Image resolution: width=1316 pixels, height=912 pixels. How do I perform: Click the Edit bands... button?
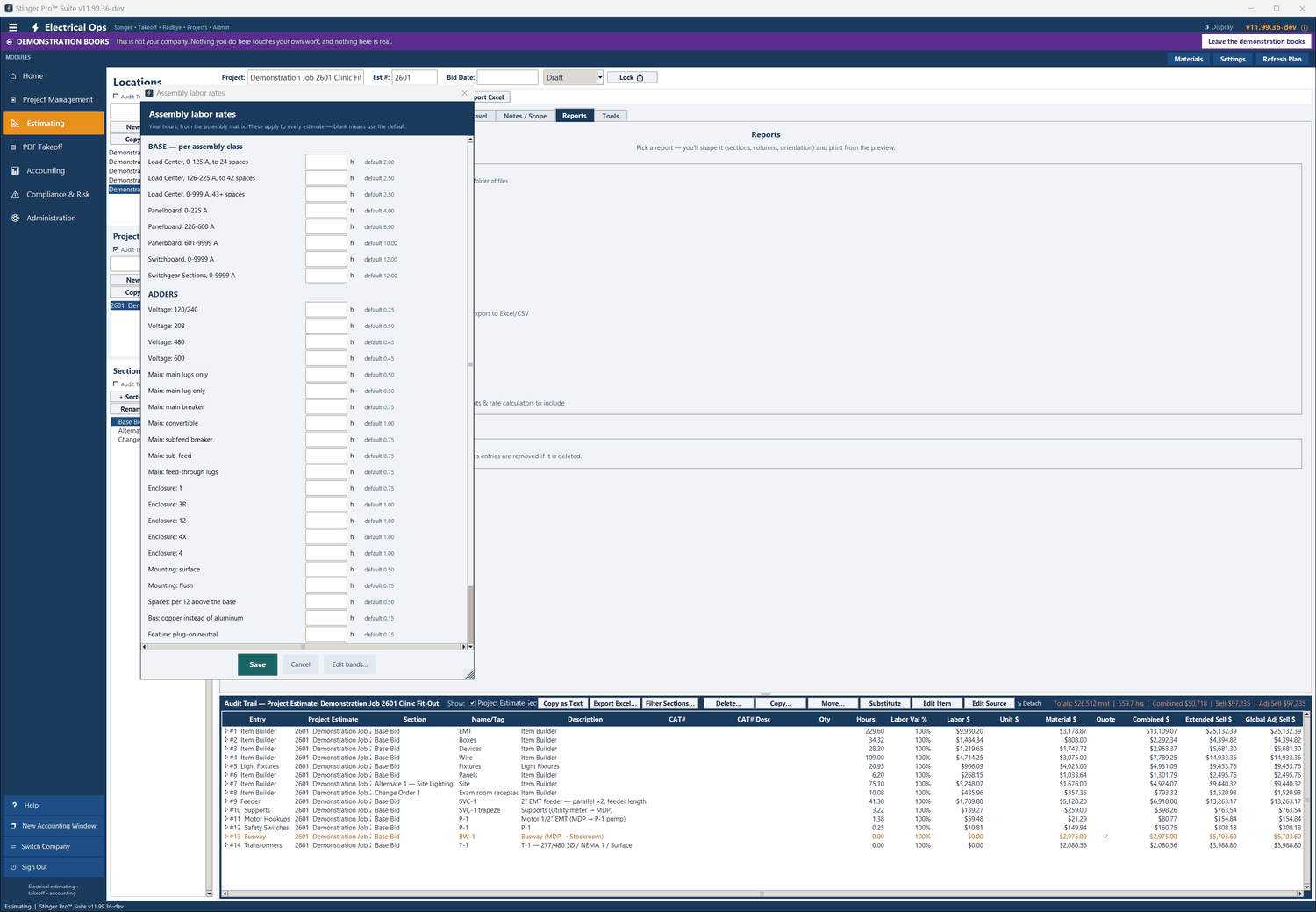(350, 664)
